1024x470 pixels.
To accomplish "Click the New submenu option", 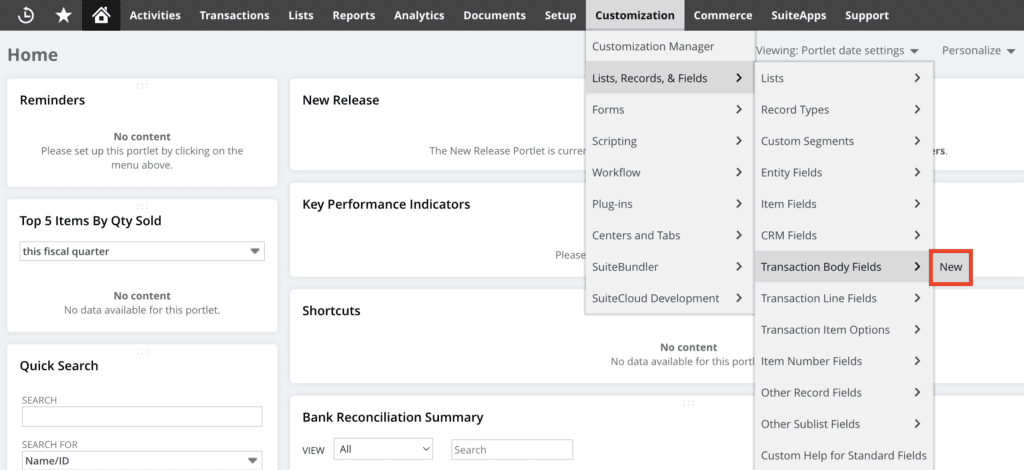I will pyautogui.click(x=950, y=267).
